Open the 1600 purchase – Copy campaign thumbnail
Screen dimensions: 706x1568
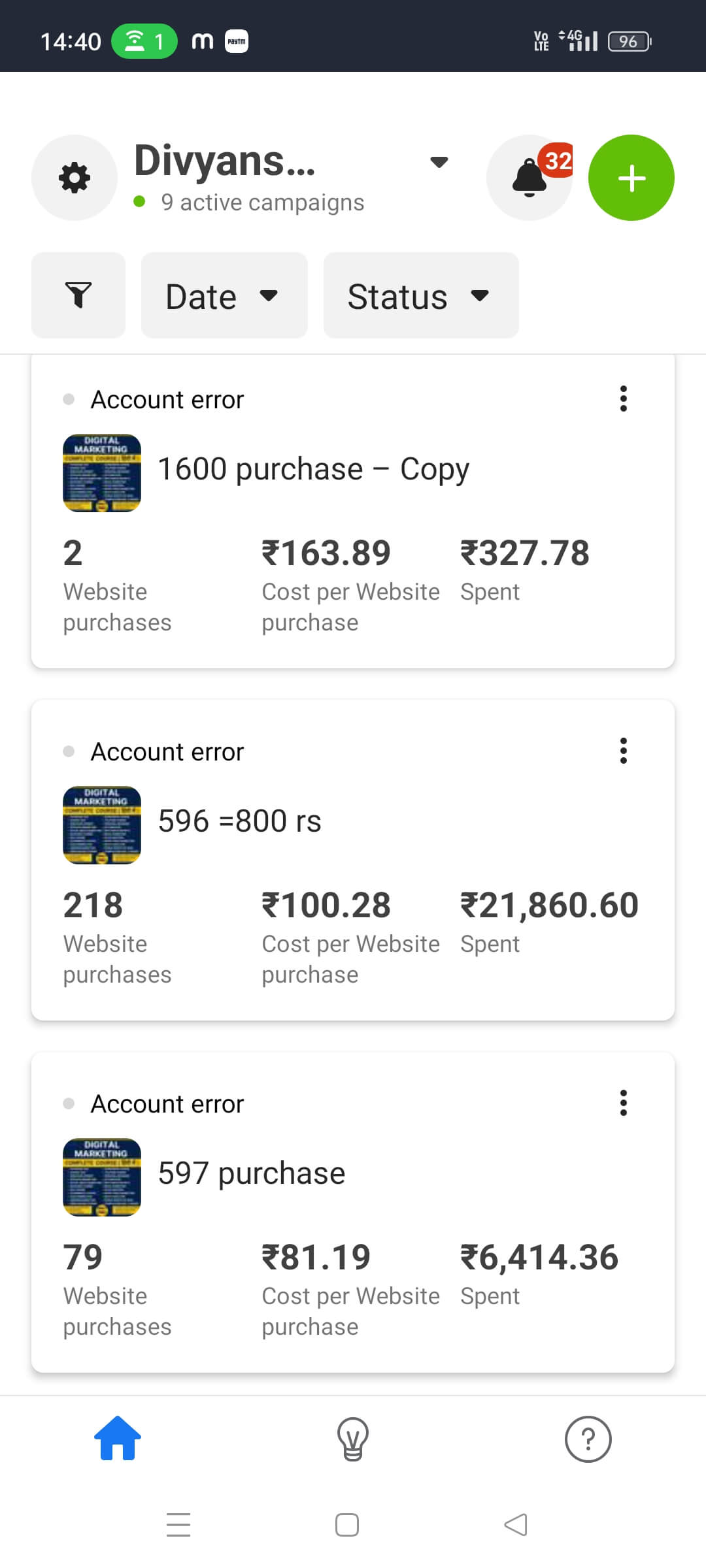[102, 473]
